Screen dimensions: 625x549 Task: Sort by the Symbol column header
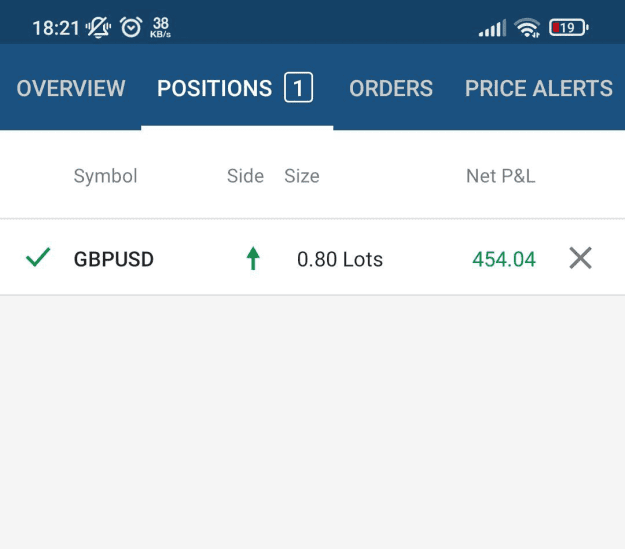(106, 176)
